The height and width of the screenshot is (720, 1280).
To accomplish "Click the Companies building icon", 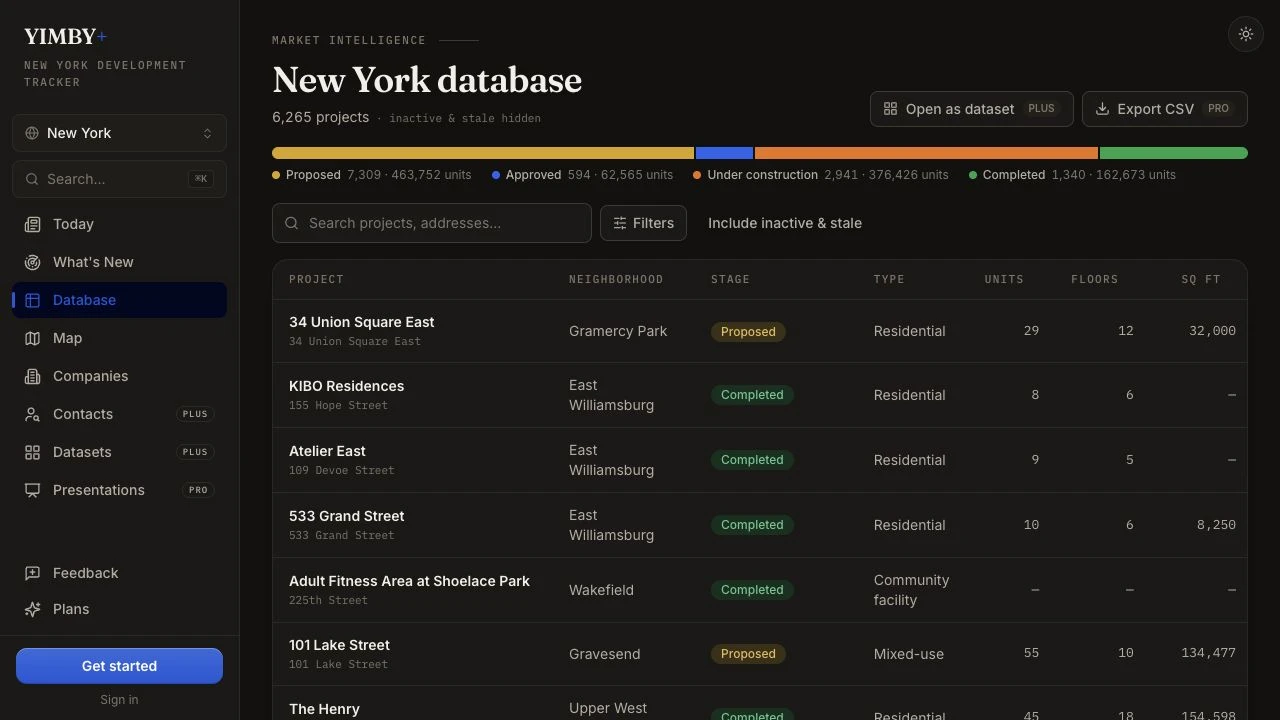I will [x=33, y=376].
